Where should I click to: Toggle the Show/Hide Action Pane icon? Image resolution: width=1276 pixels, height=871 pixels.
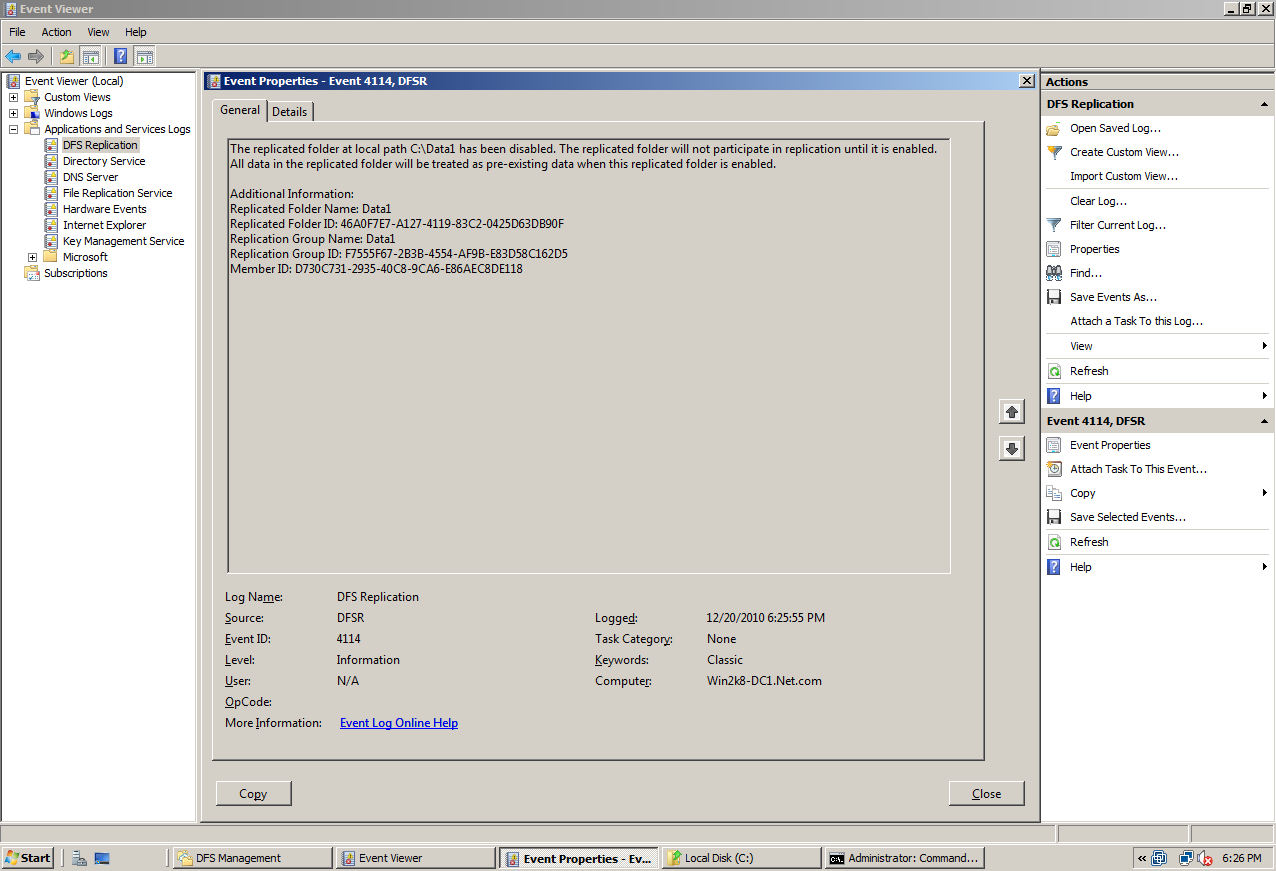pos(144,56)
